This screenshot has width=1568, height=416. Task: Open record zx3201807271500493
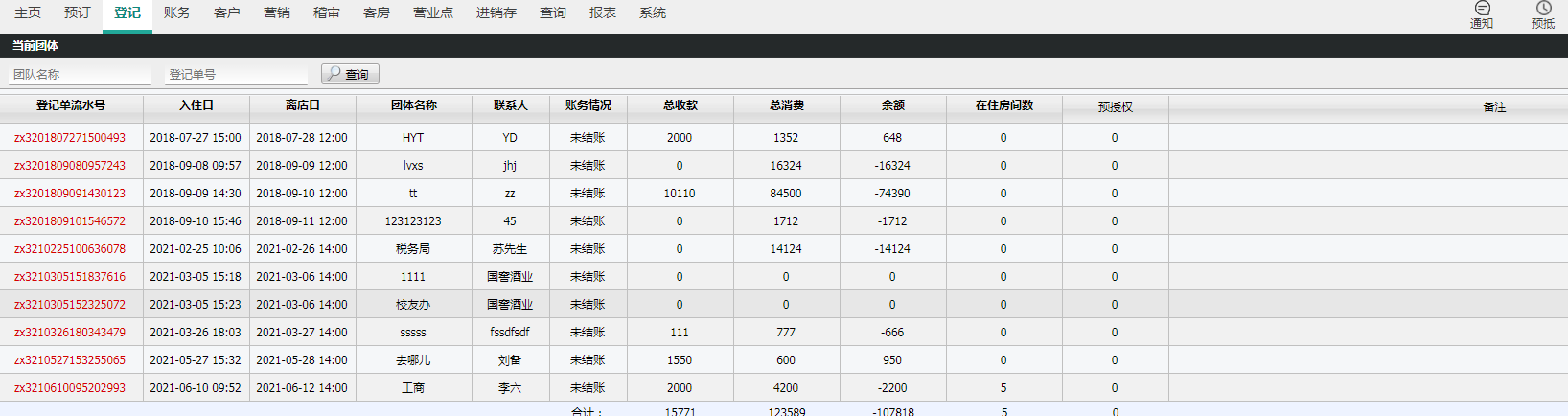click(70, 138)
